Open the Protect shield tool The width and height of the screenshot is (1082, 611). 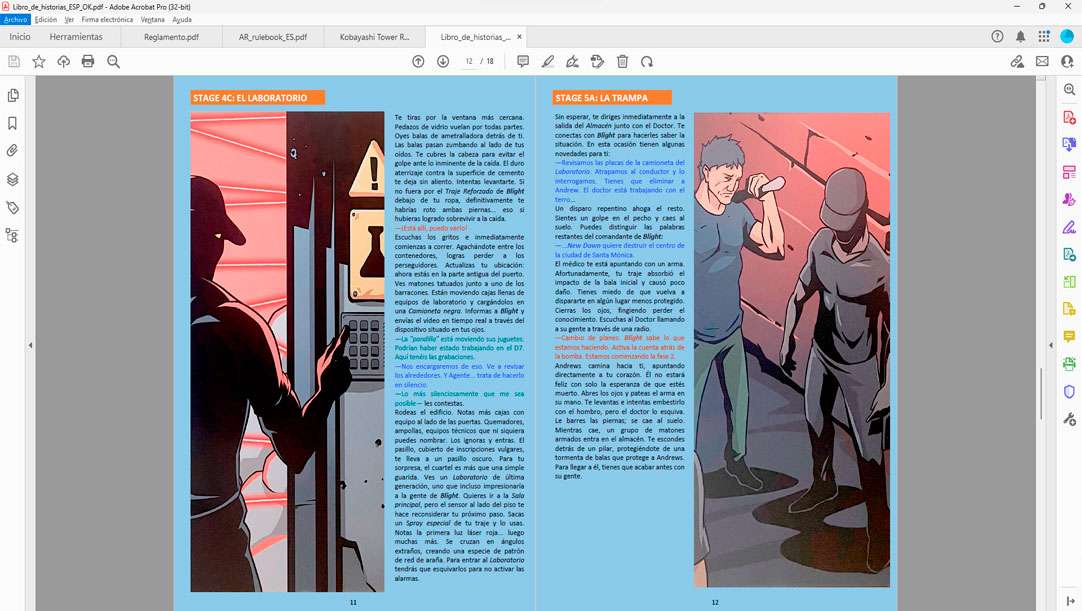[x=1069, y=391]
